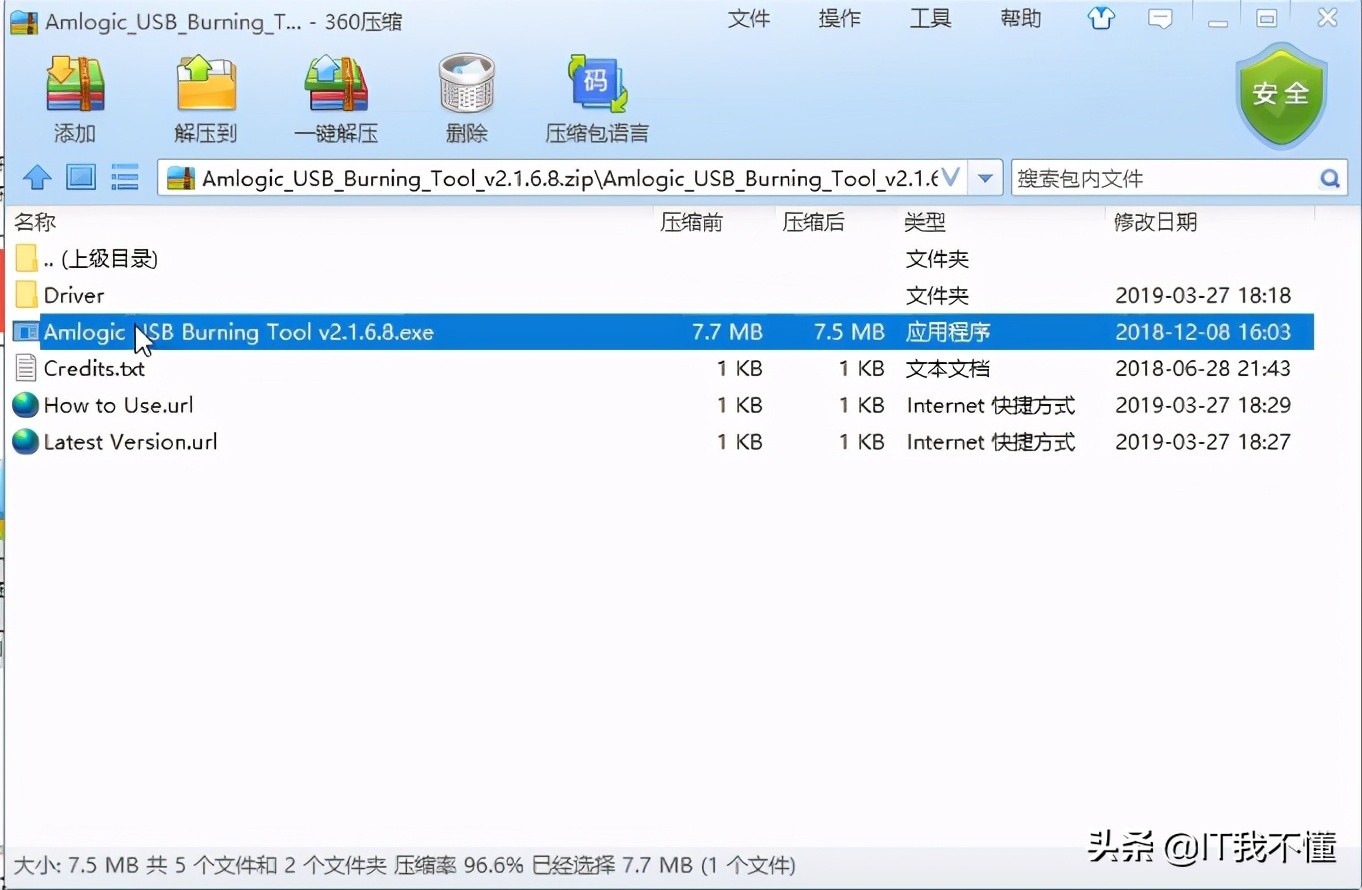The width and height of the screenshot is (1362, 890).
Task: Click the up arrow to go up a level
Action: 36,177
